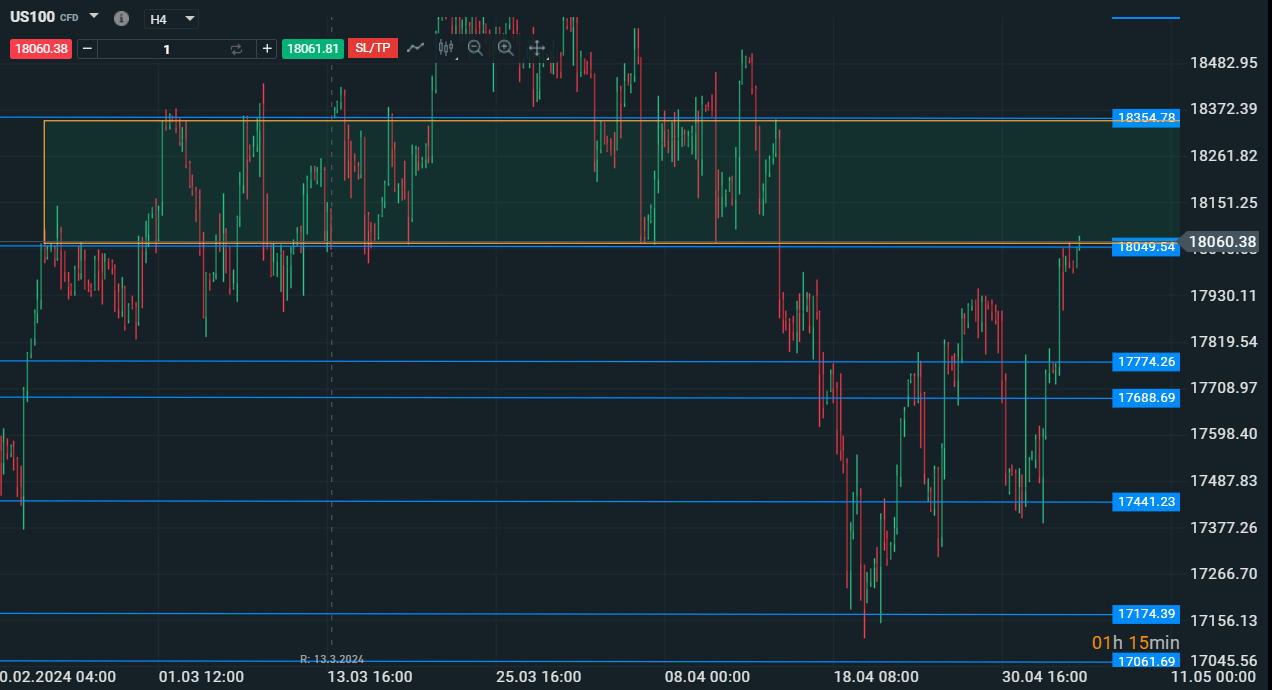The width and height of the screenshot is (1272, 690).
Task: Click the 18482.95 price axis value
Action: coord(1223,62)
